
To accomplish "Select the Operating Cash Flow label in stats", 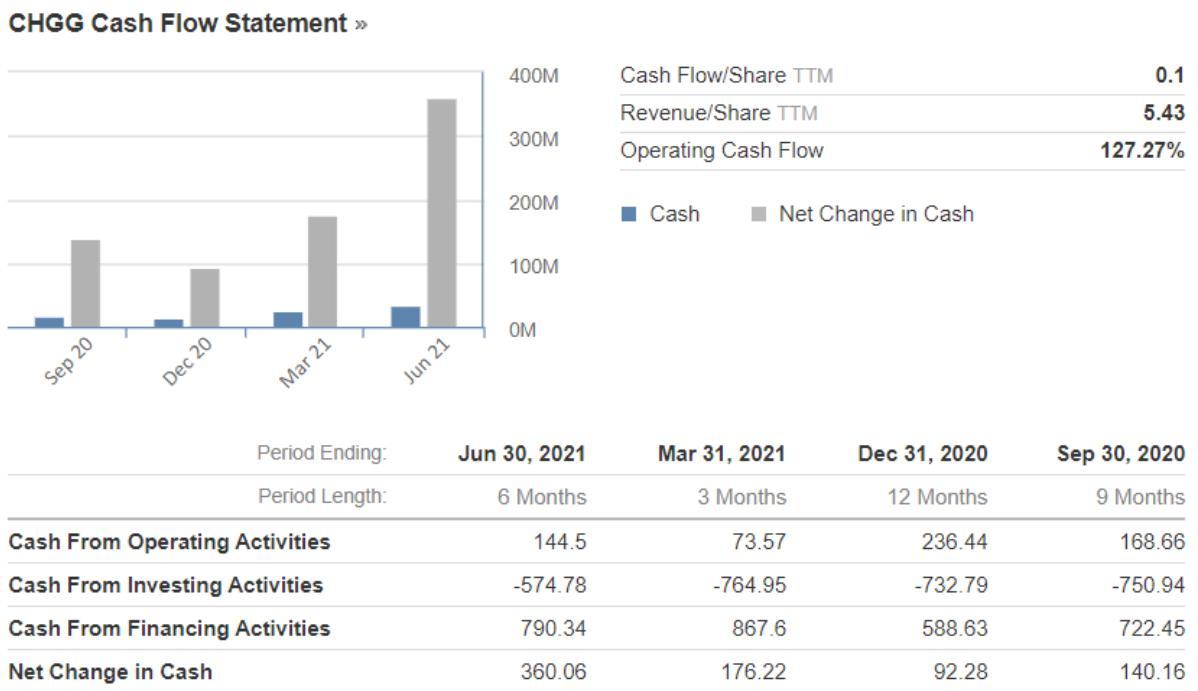I will pos(722,151).
